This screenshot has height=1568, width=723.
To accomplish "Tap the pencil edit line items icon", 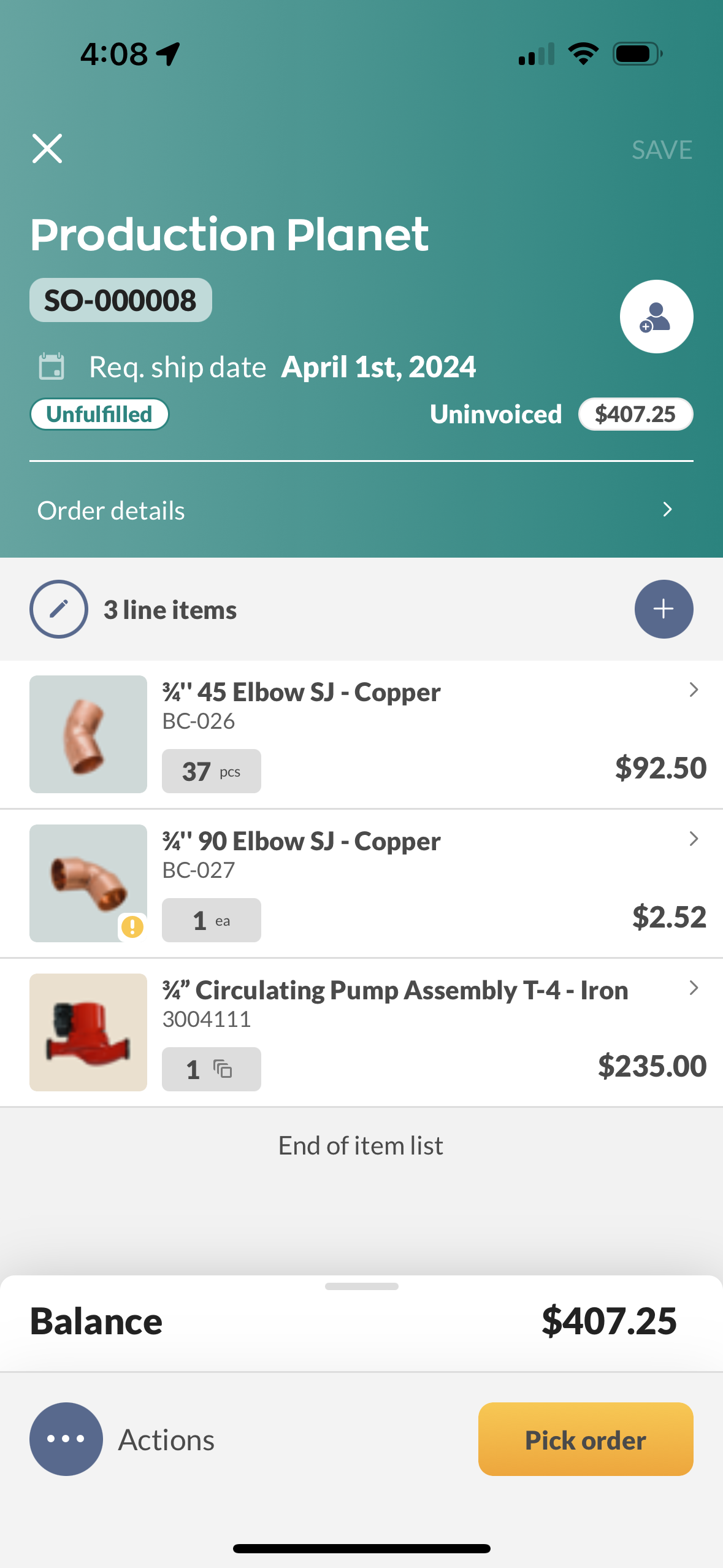I will pos(59,609).
